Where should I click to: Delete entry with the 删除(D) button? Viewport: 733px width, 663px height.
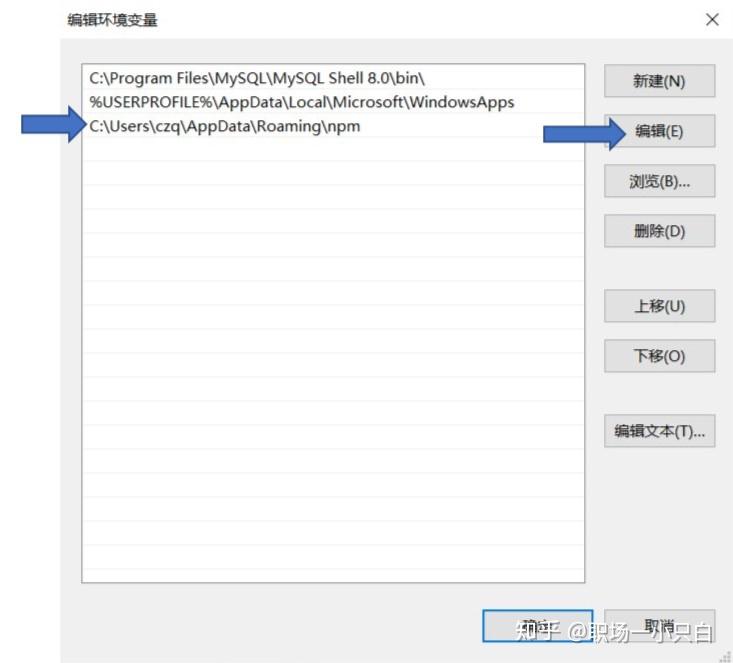(x=659, y=231)
